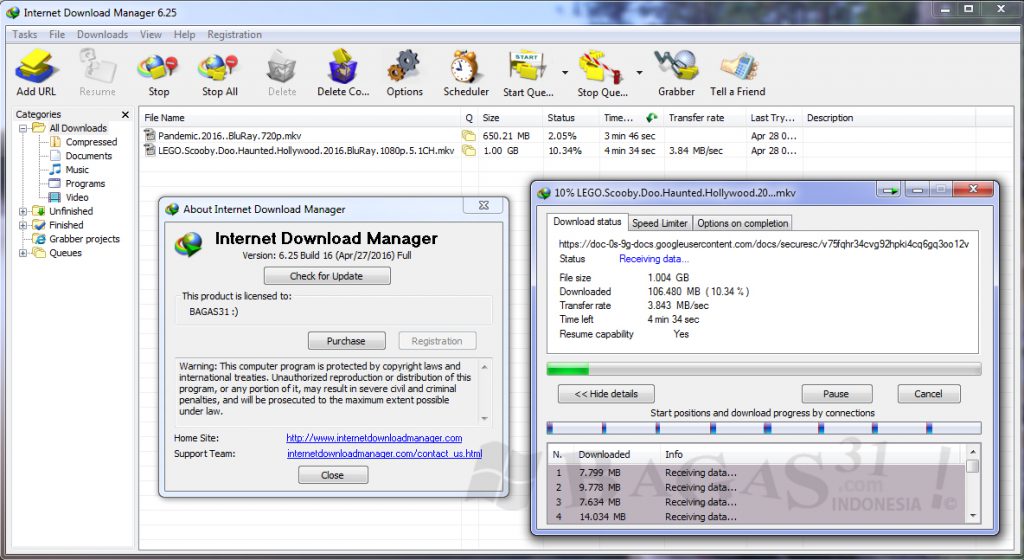Click the Stop toolbar icon
The image size is (1024, 560).
(158, 72)
